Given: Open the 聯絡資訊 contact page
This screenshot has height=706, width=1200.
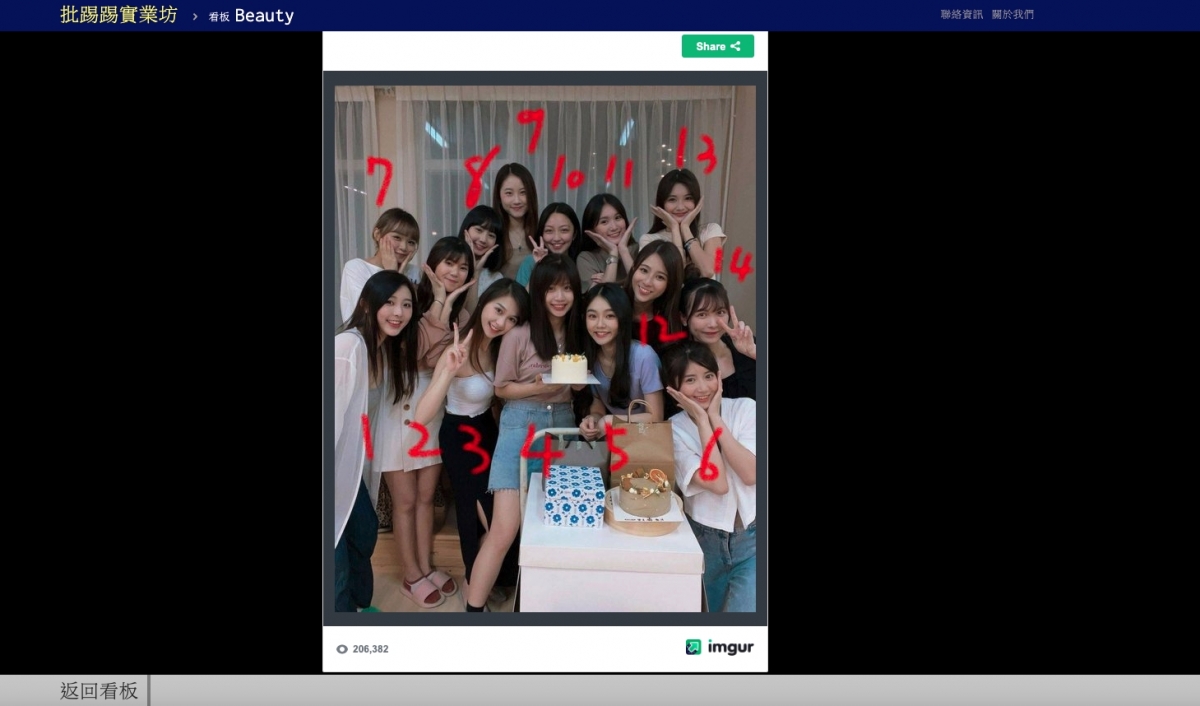Looking at the screenshot, I should coord(961,15).
